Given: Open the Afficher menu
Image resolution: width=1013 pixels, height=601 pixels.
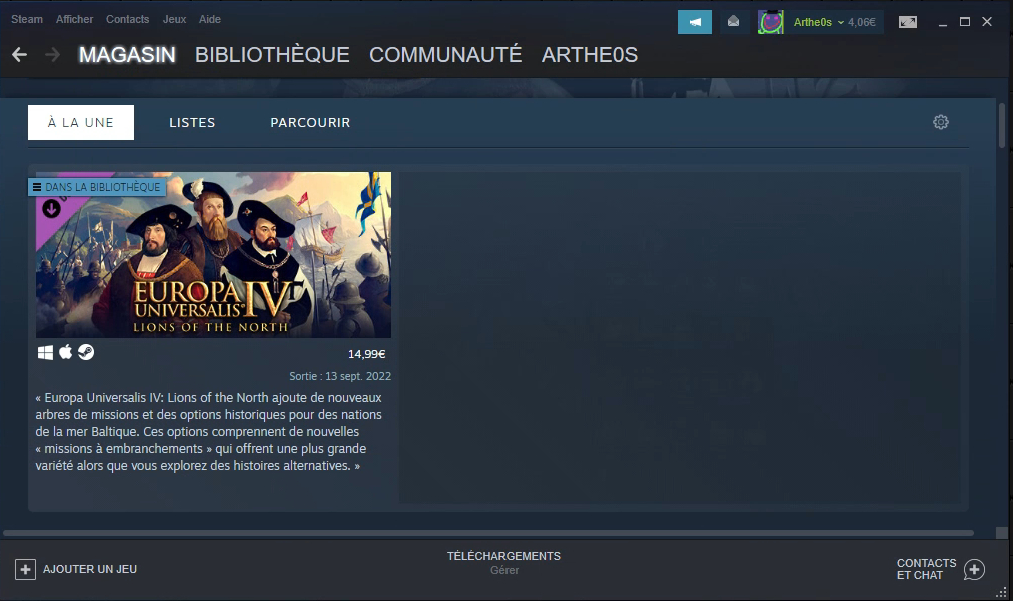Looking at the screenshot, I should pyautogui.click(x=74, y=19).
